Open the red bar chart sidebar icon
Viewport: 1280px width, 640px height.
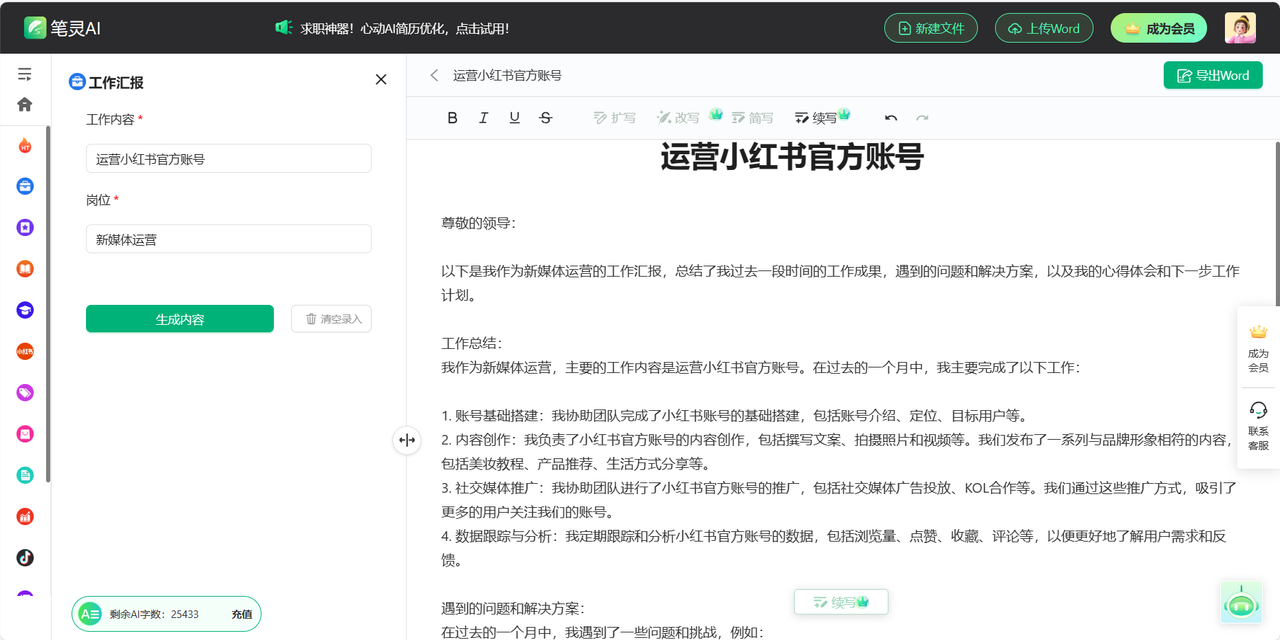[25, 517]
